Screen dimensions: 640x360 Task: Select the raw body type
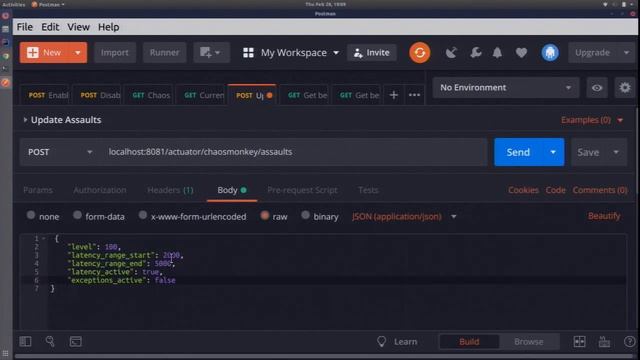264,215
